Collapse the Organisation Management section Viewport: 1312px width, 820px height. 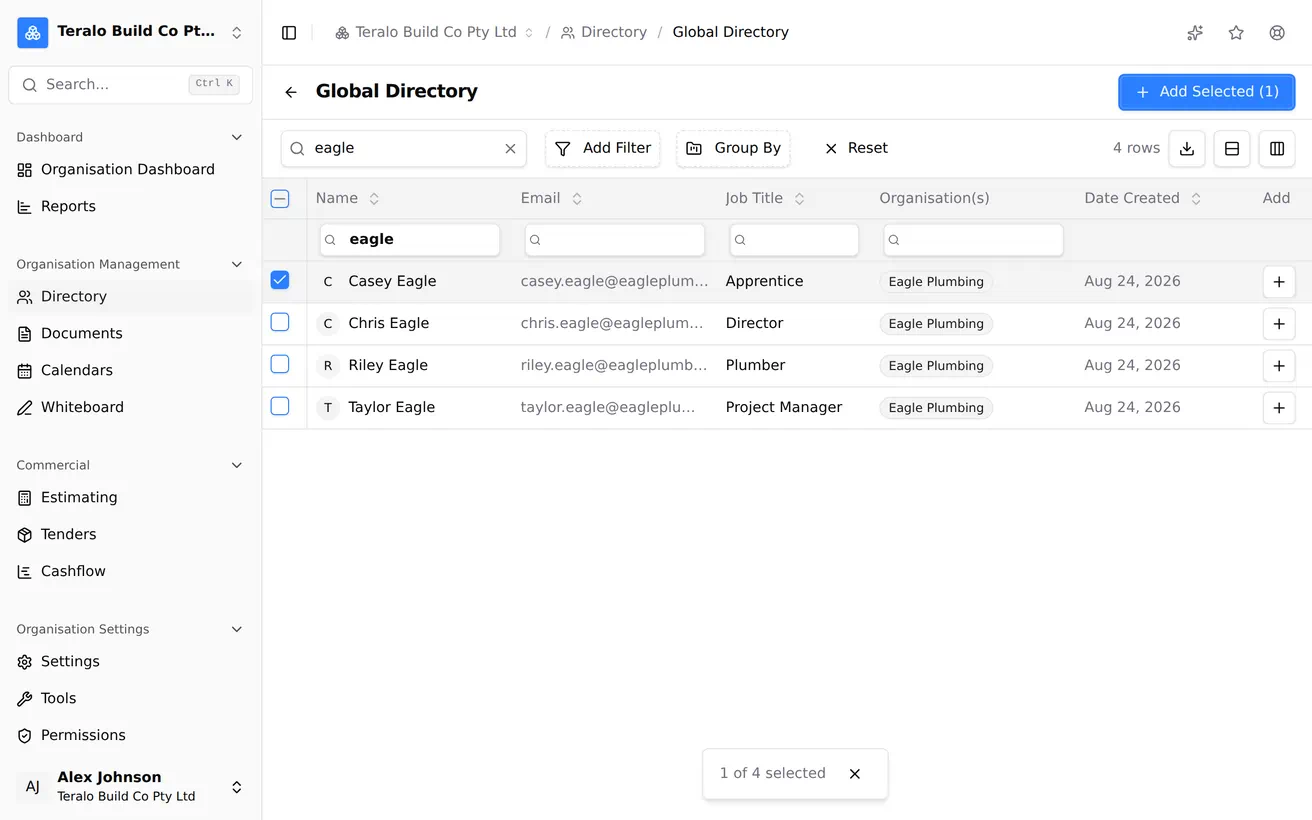pos(237,264)
